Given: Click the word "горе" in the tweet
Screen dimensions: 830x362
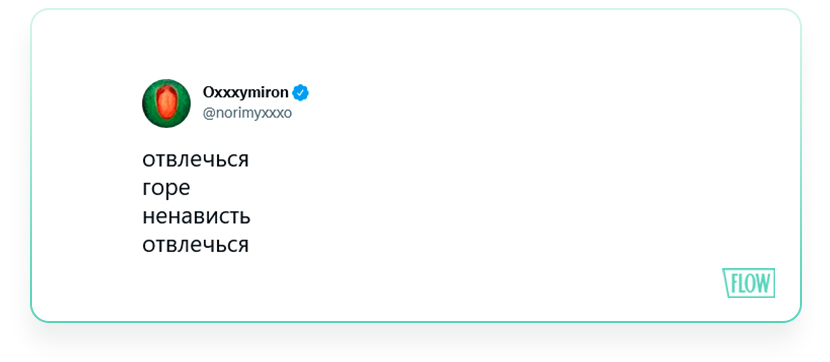Looking at the screenshot, I should [166, 189].
